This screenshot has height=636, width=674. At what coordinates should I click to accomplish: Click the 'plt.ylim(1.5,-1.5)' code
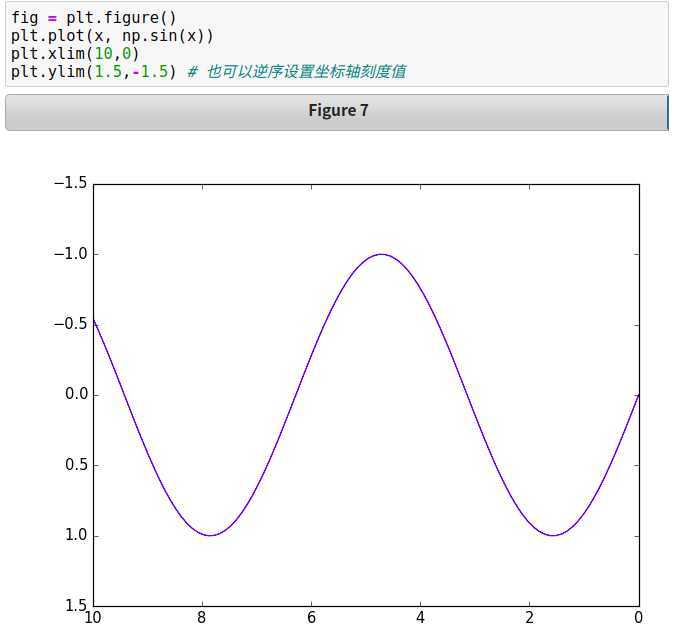point(94,71)
